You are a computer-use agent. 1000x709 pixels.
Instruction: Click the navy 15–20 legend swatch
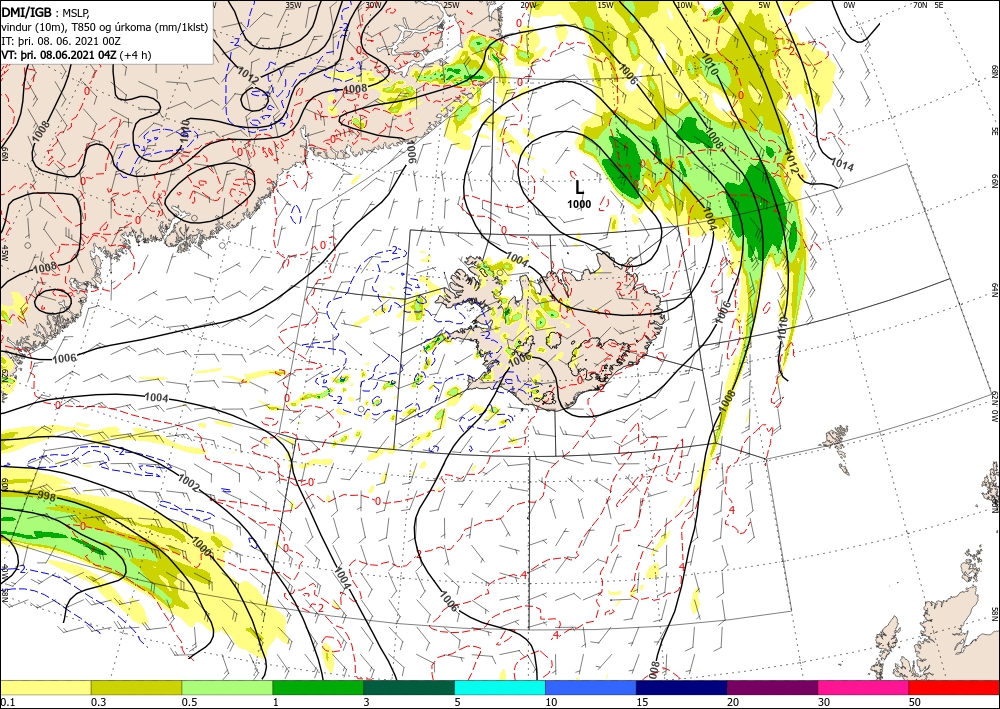click(x=682, y=687)
